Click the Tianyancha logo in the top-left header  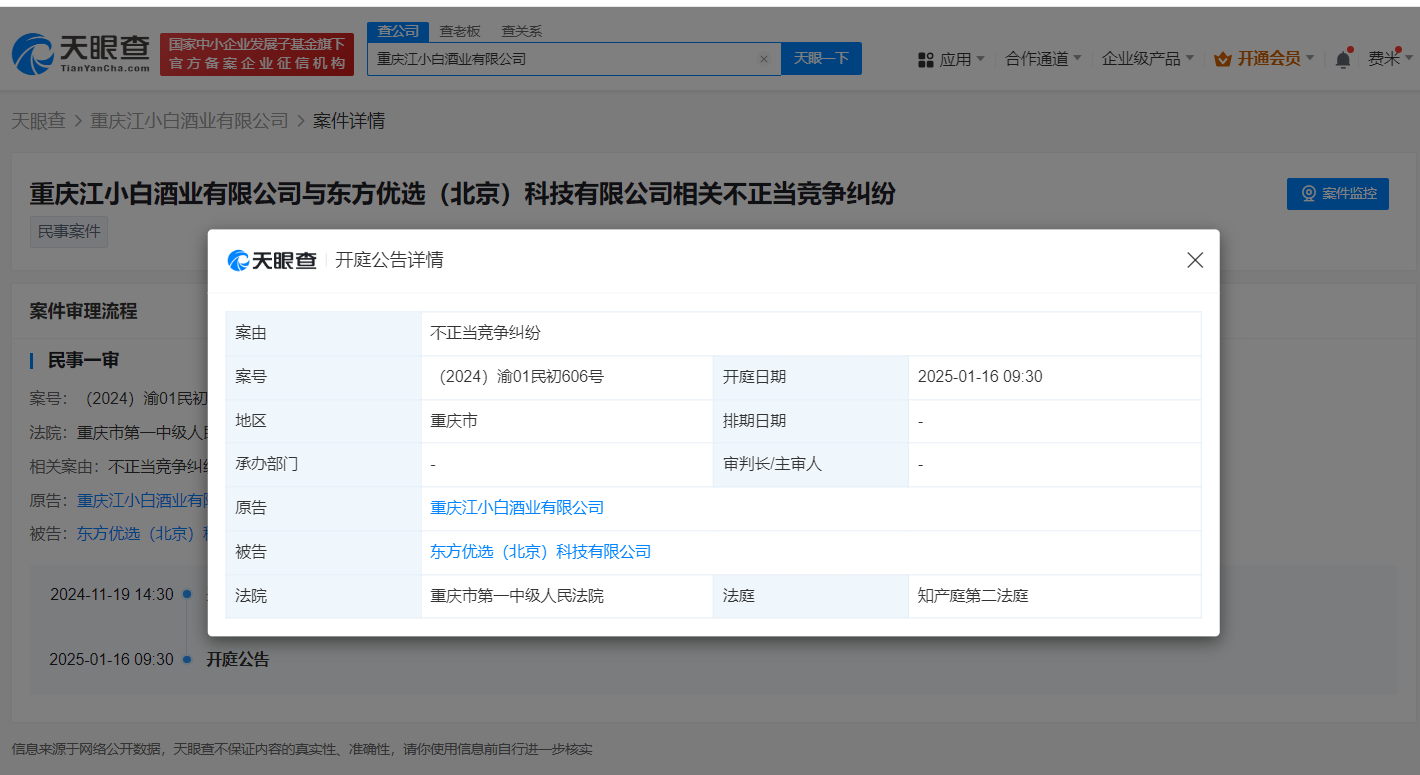click(80, 53)
